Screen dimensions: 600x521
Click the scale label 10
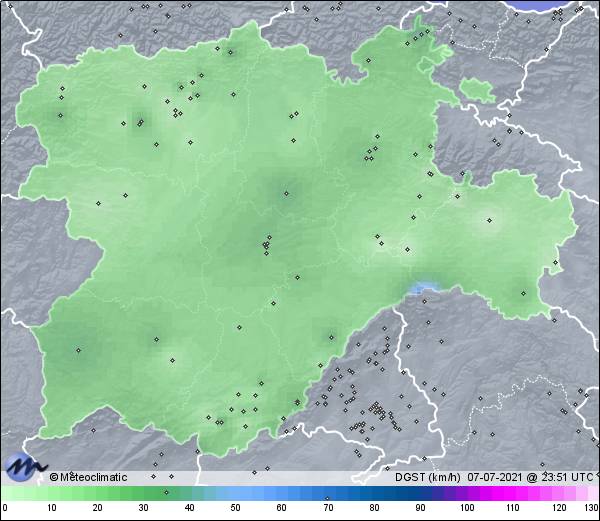click(x=52, y=508)
